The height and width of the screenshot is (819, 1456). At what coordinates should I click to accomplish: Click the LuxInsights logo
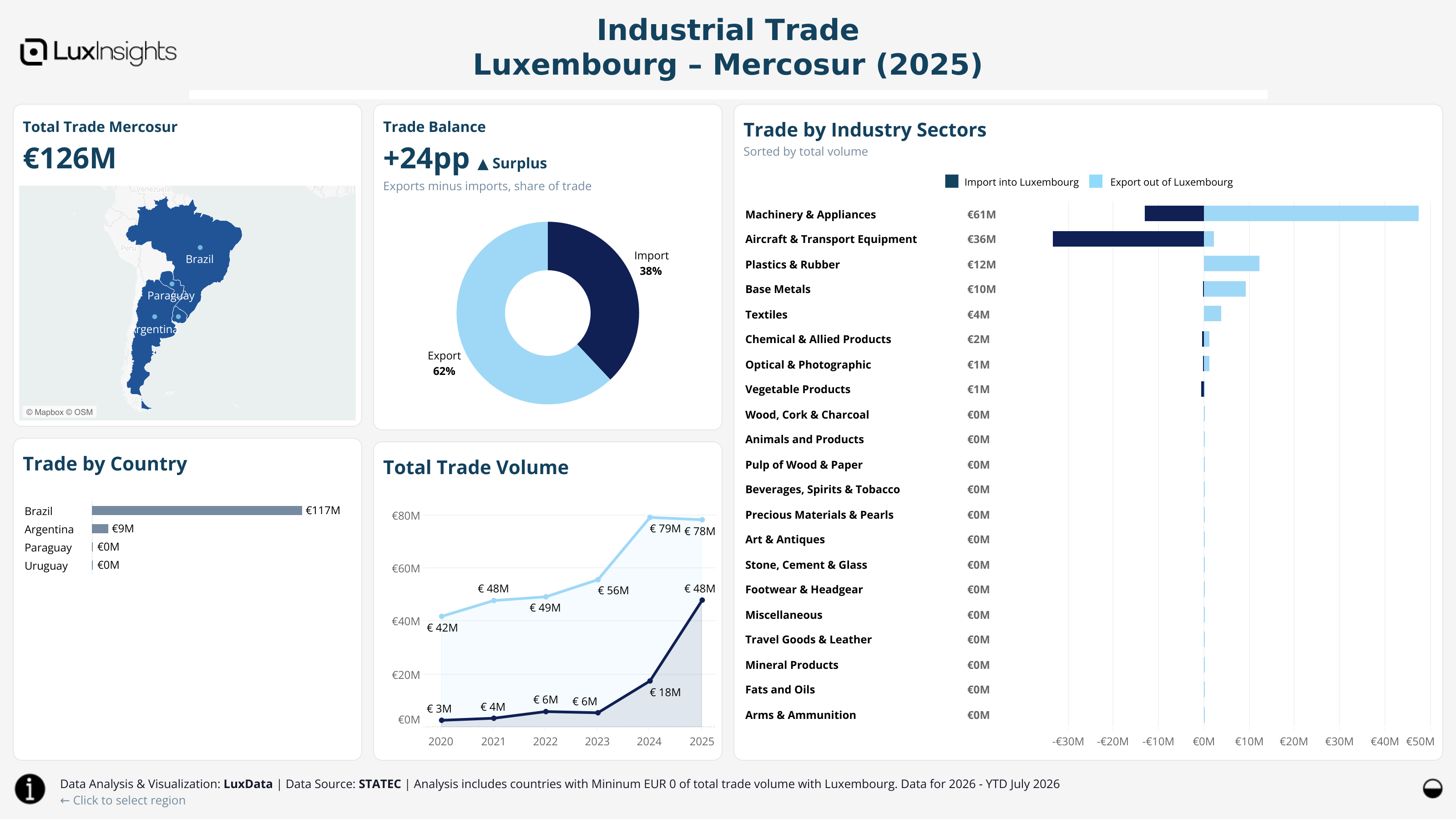click(x=98, y=52)
